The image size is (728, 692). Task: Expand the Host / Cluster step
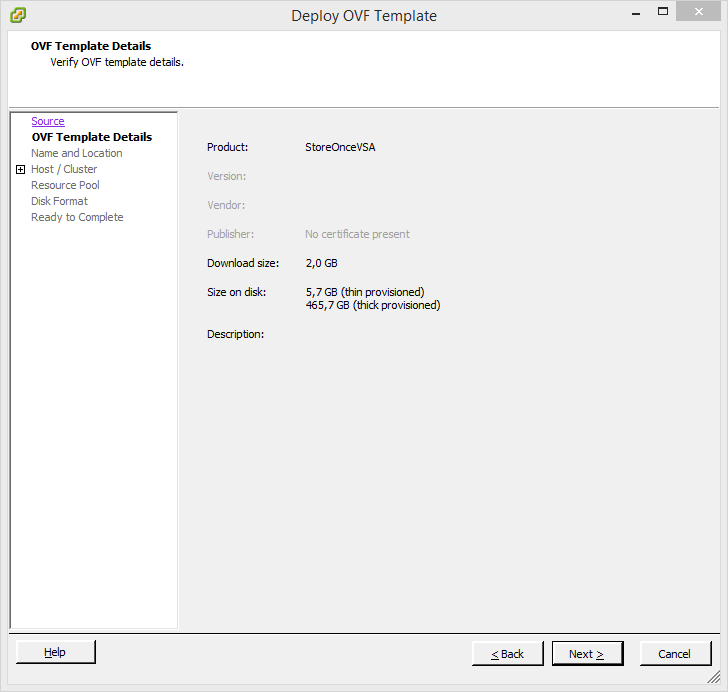tap(20, 170)
